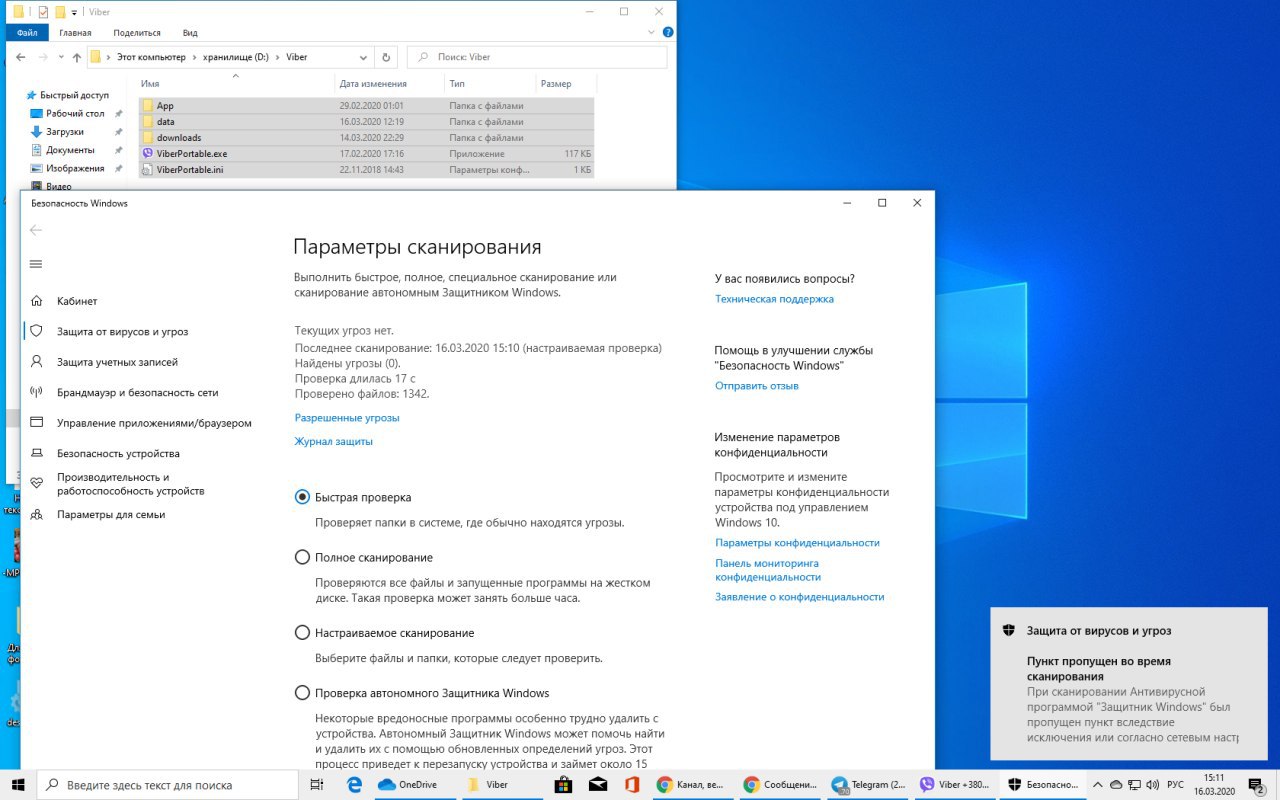Screen dimensions: 1280x800
Task: Click the Properties checkmark icon in Explorer title bar
Action: [x=42, y=12]
